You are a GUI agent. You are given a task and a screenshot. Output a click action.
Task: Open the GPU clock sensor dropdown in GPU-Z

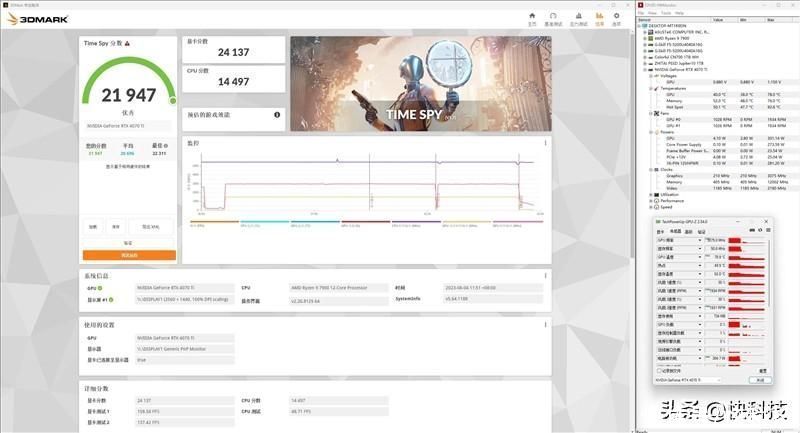click(x=699, y=240)
